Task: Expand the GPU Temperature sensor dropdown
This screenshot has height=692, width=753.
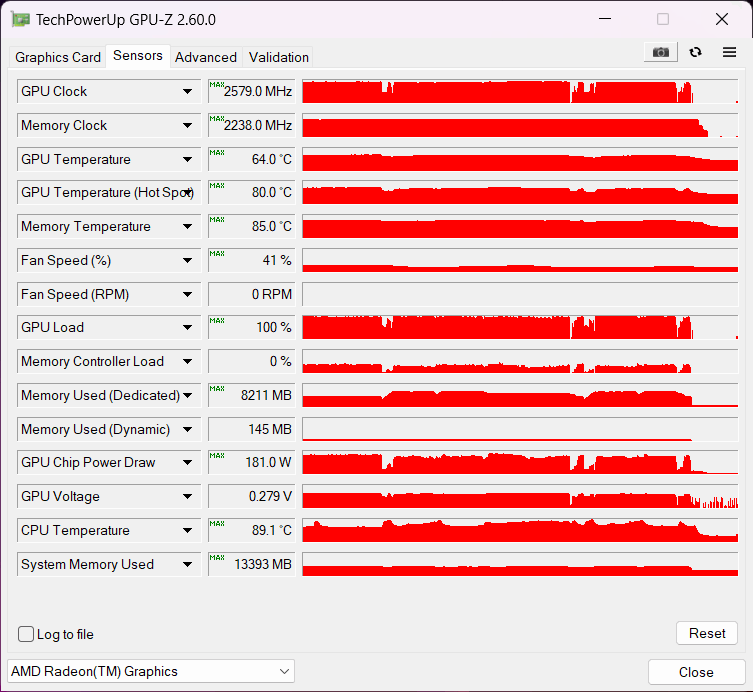Action: coord(187,159)
